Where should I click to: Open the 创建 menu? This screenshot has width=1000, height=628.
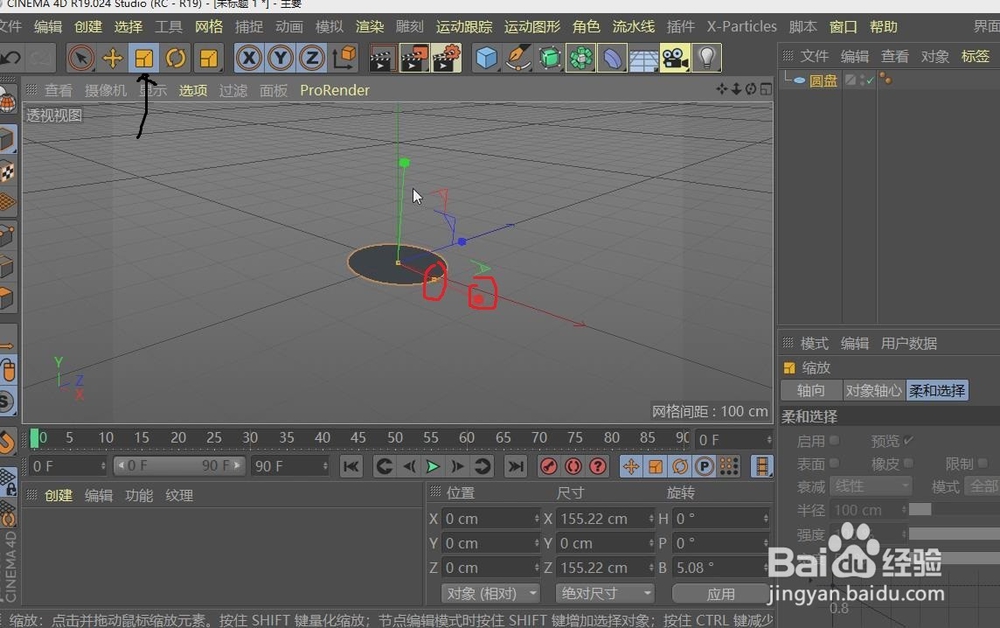88,27
